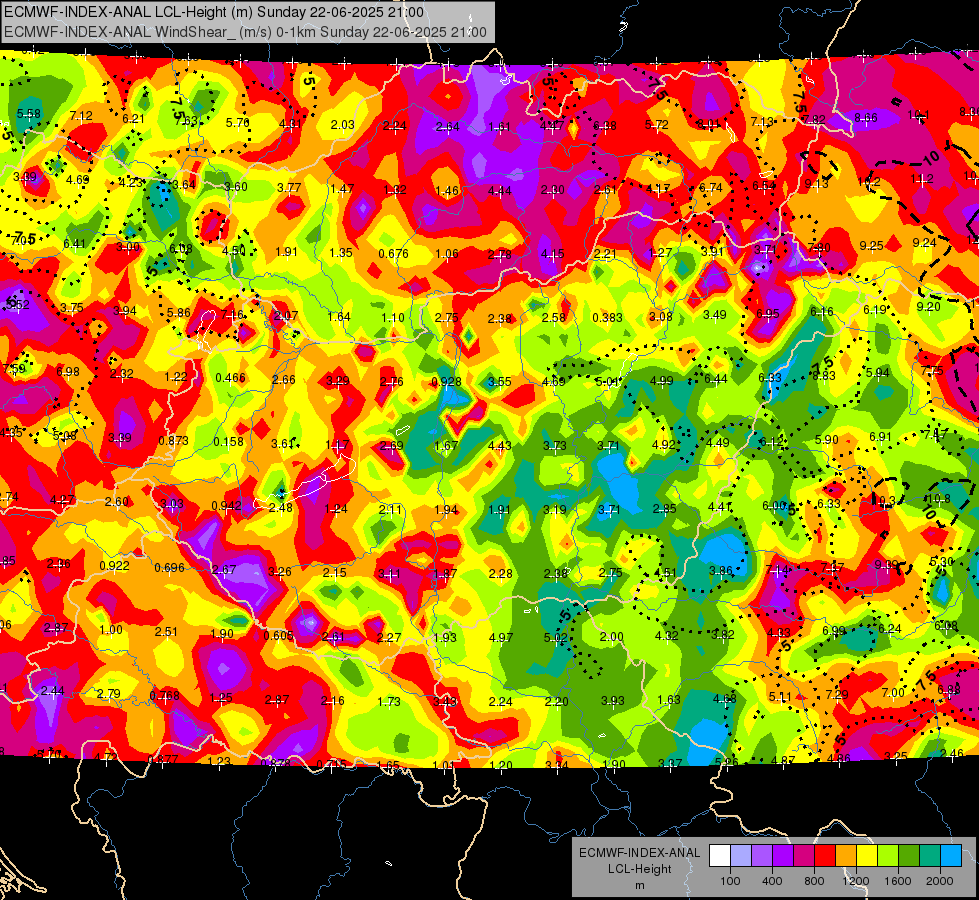Click the wind shear value 2.79
Viewport: 979px width, 900px height.
point(109,693)
